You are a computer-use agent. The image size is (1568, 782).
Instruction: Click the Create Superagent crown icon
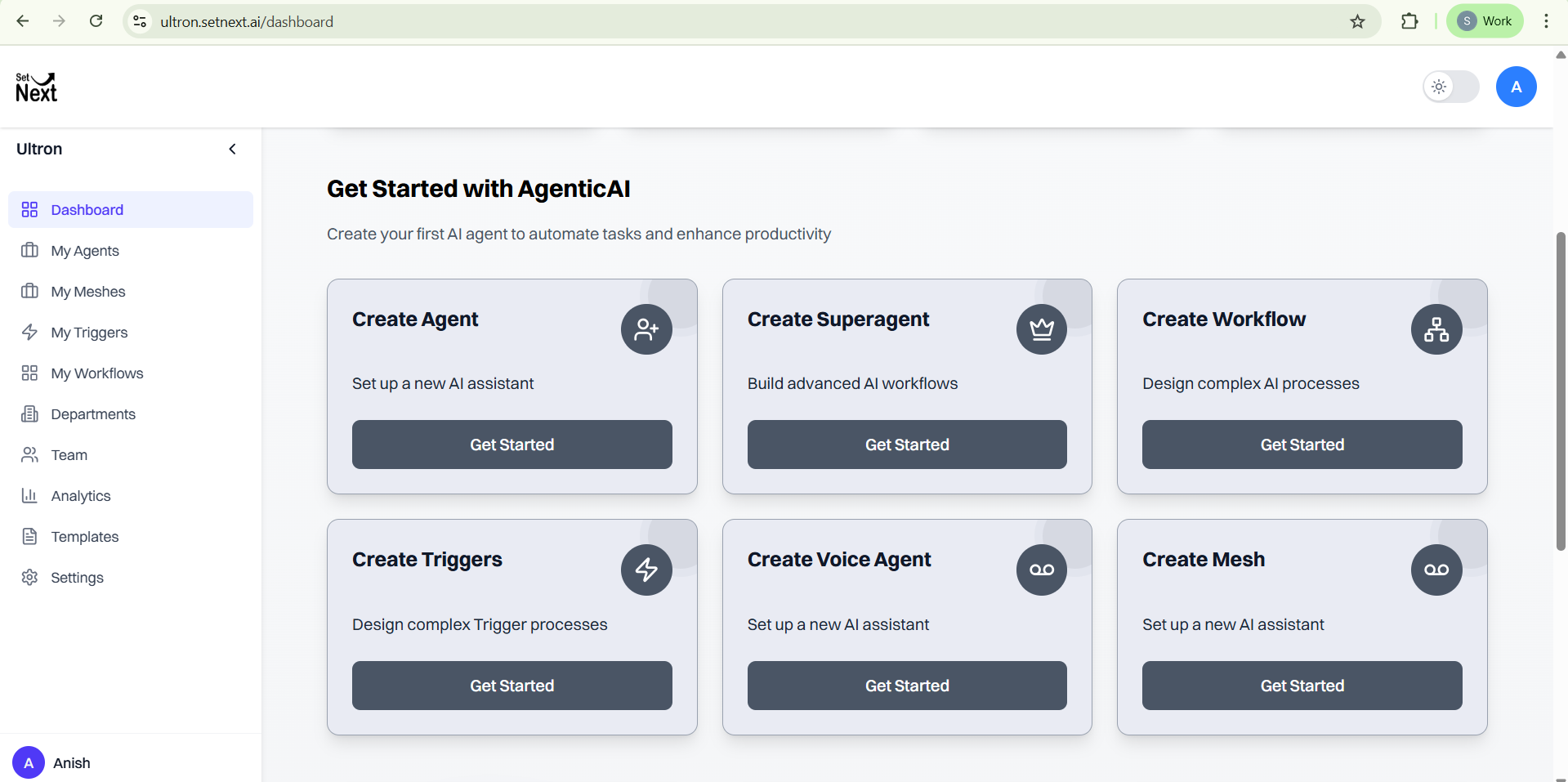click(1042, 329)
